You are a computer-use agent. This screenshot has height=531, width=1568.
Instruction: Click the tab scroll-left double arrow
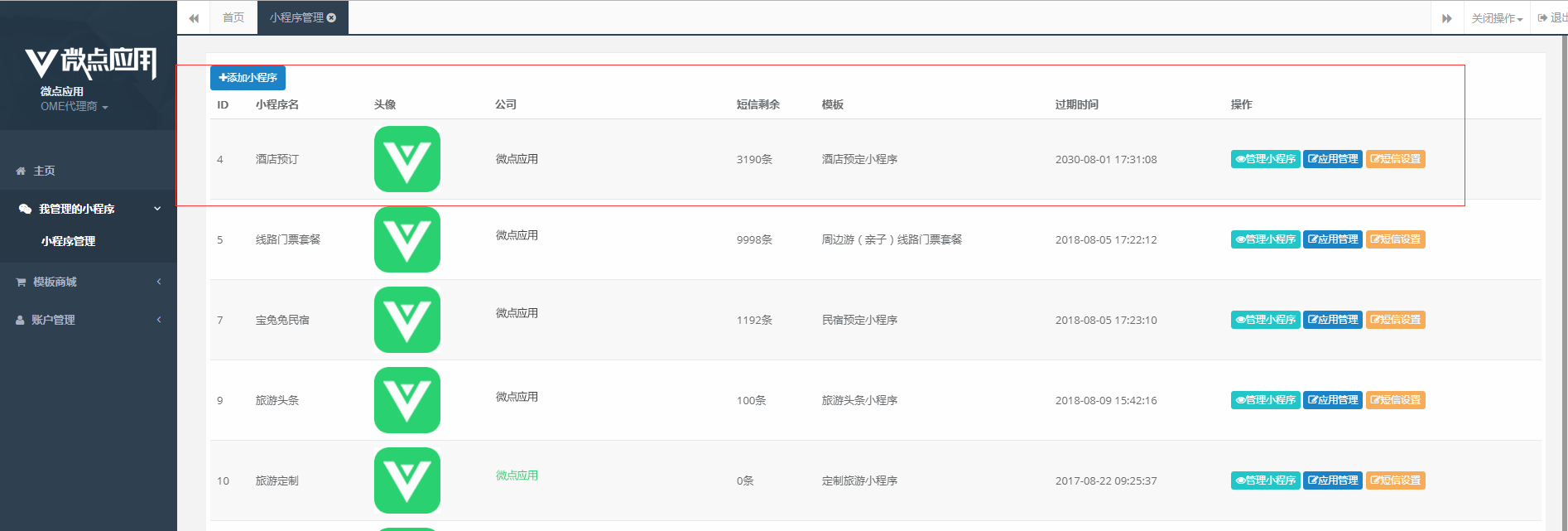point(194,18)
